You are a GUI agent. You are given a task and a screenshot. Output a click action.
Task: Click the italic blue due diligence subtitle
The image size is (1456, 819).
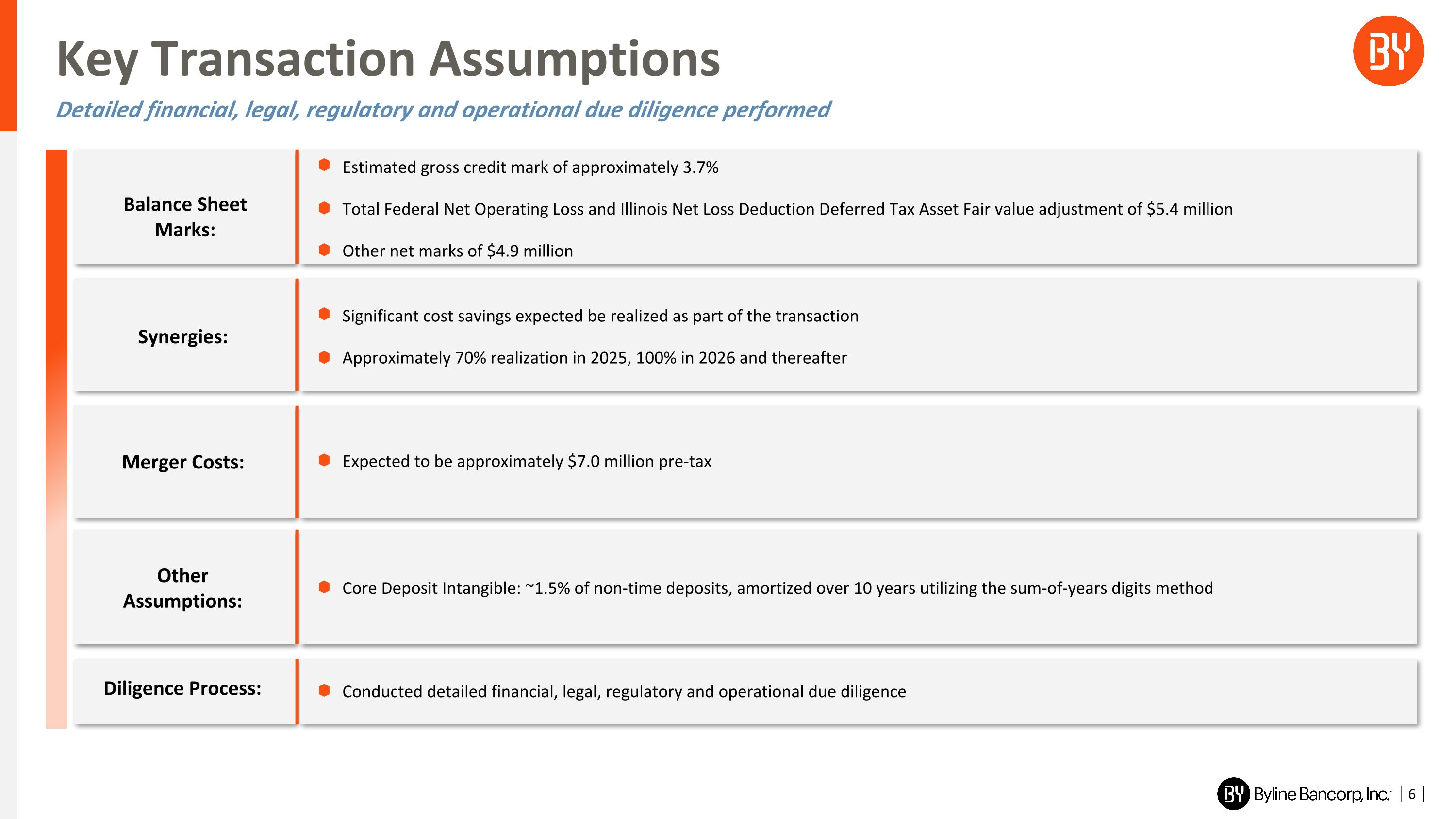[443, 110]
